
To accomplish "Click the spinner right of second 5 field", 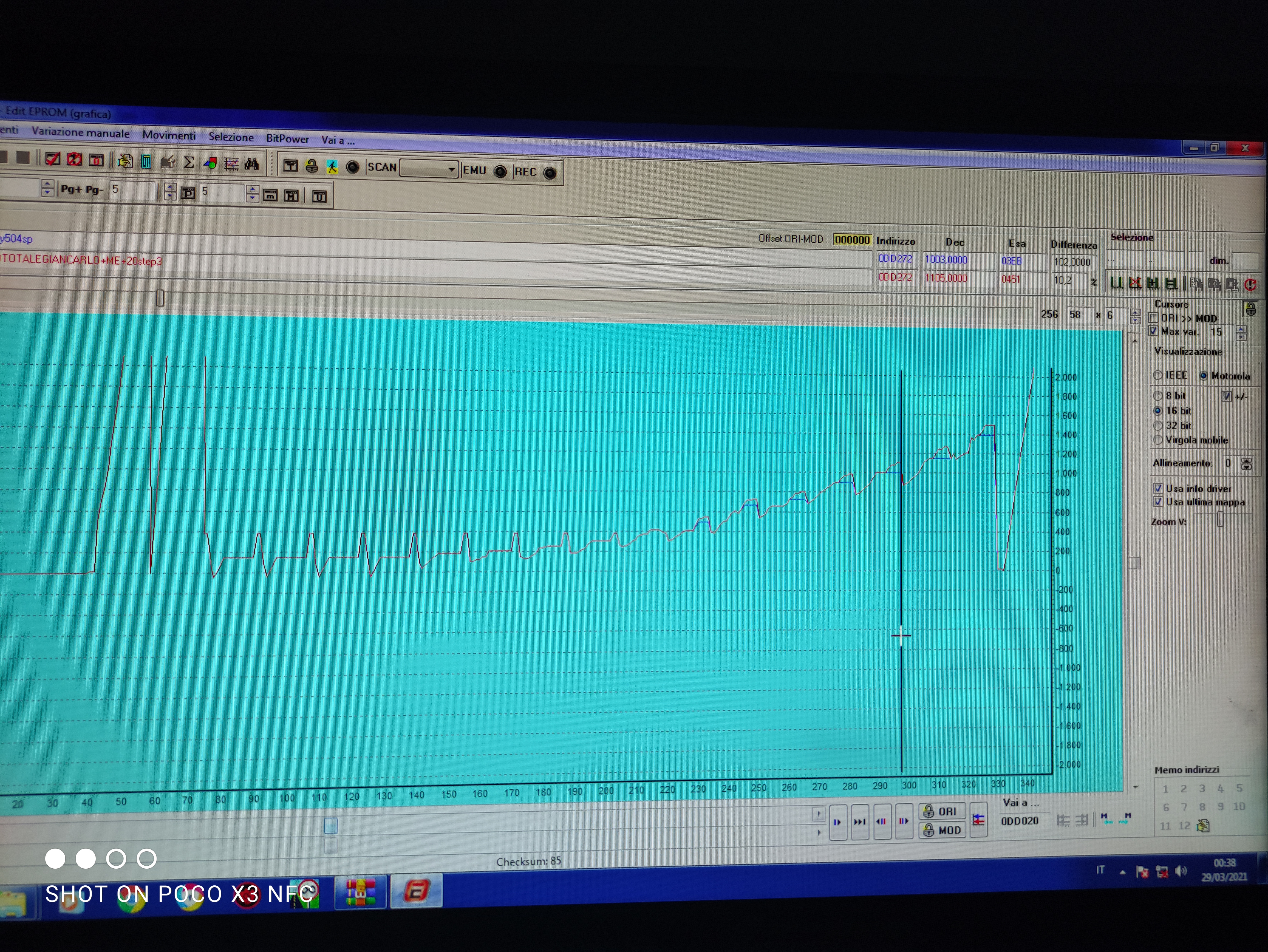I will tap(252, 194).
